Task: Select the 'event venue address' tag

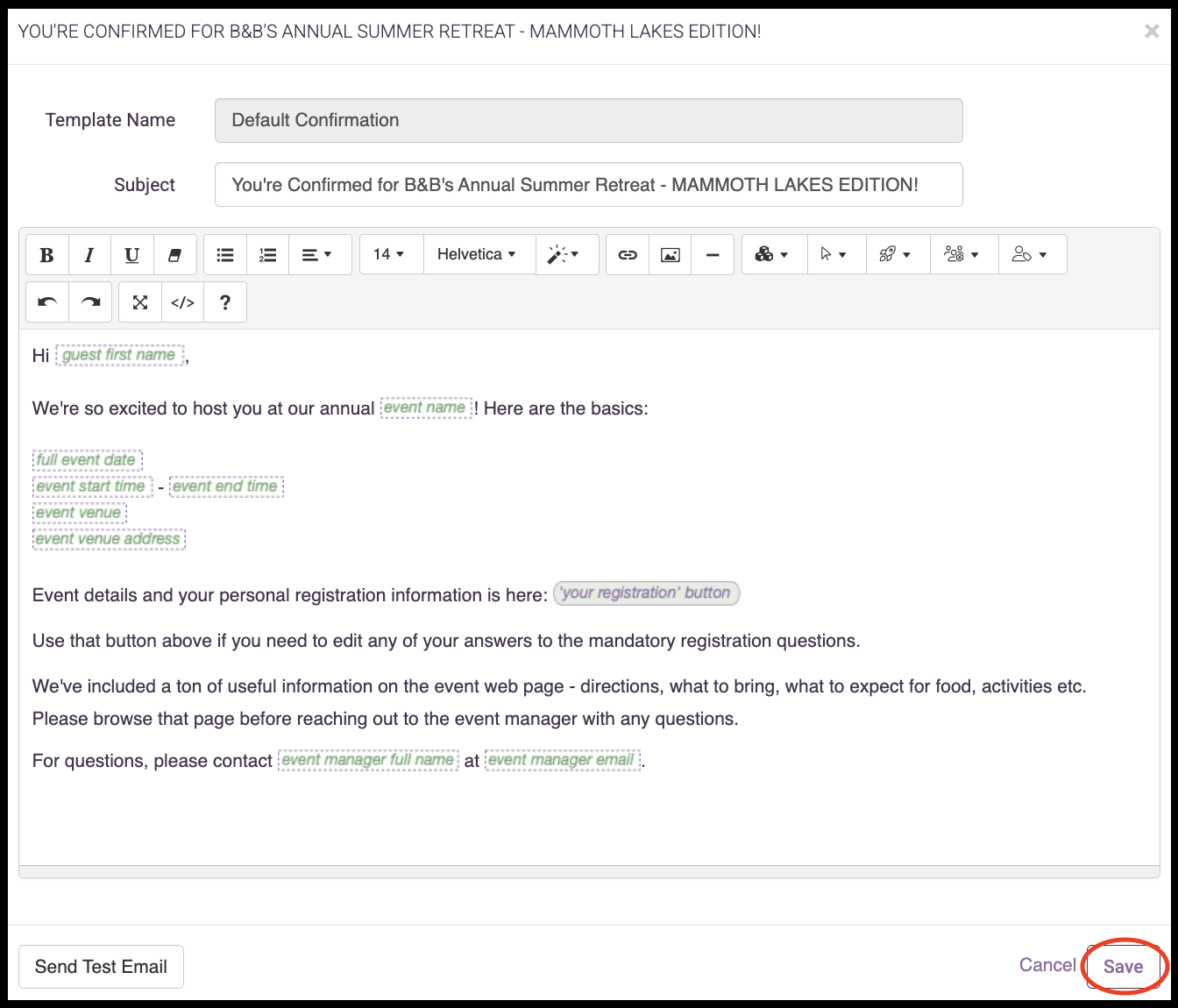Action: [x=109, y=539]
